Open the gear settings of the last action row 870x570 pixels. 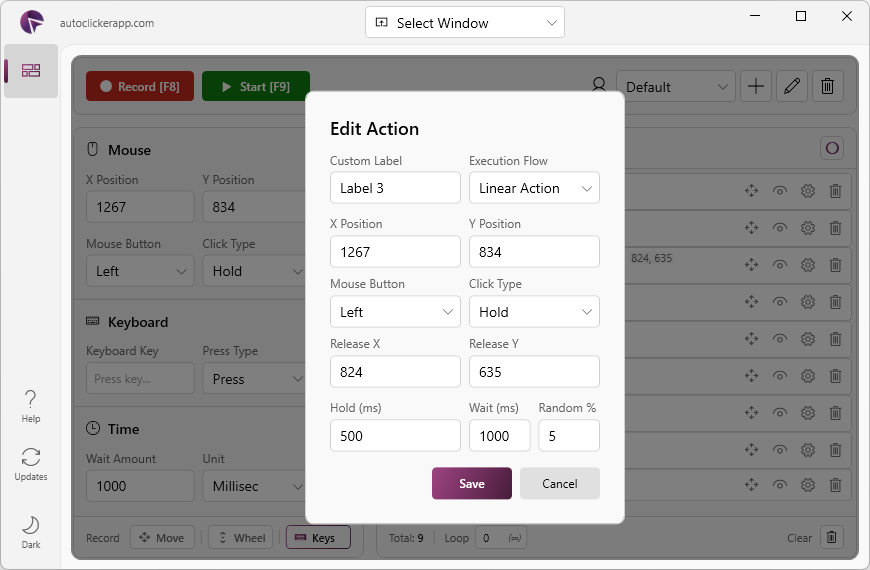(x=808, y=485)
